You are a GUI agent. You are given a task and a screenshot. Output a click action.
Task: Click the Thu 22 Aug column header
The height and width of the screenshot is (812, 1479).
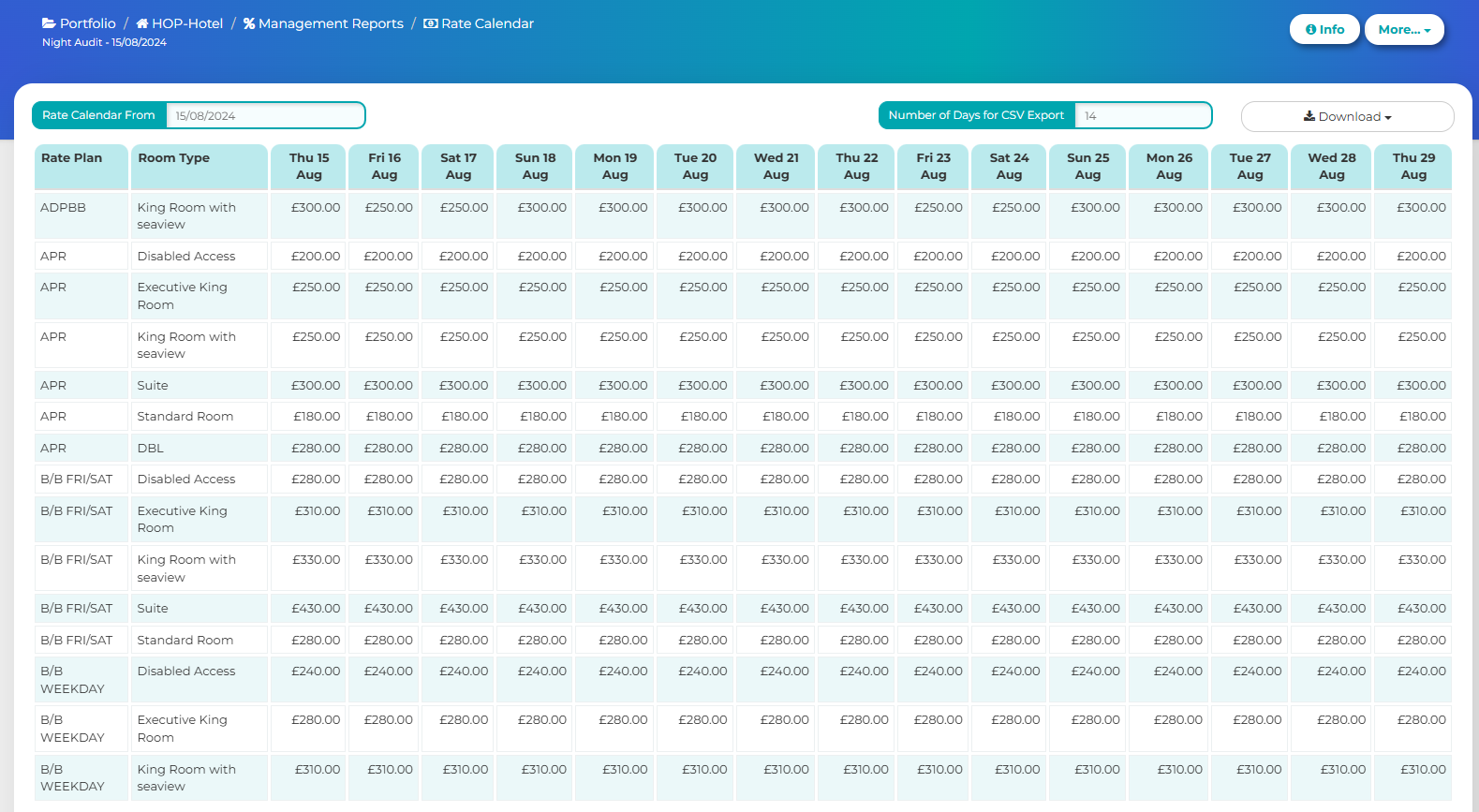pos(856,167)
